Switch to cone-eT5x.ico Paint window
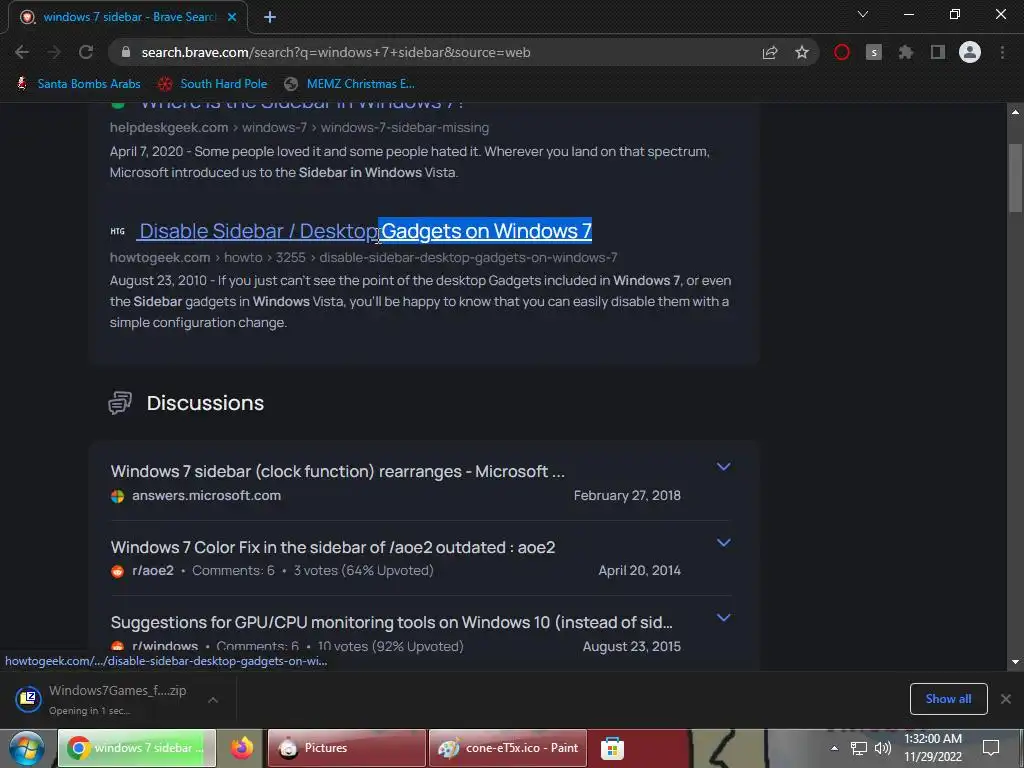Viewport: 1024px width, 768px height. (x=508, y=748)
